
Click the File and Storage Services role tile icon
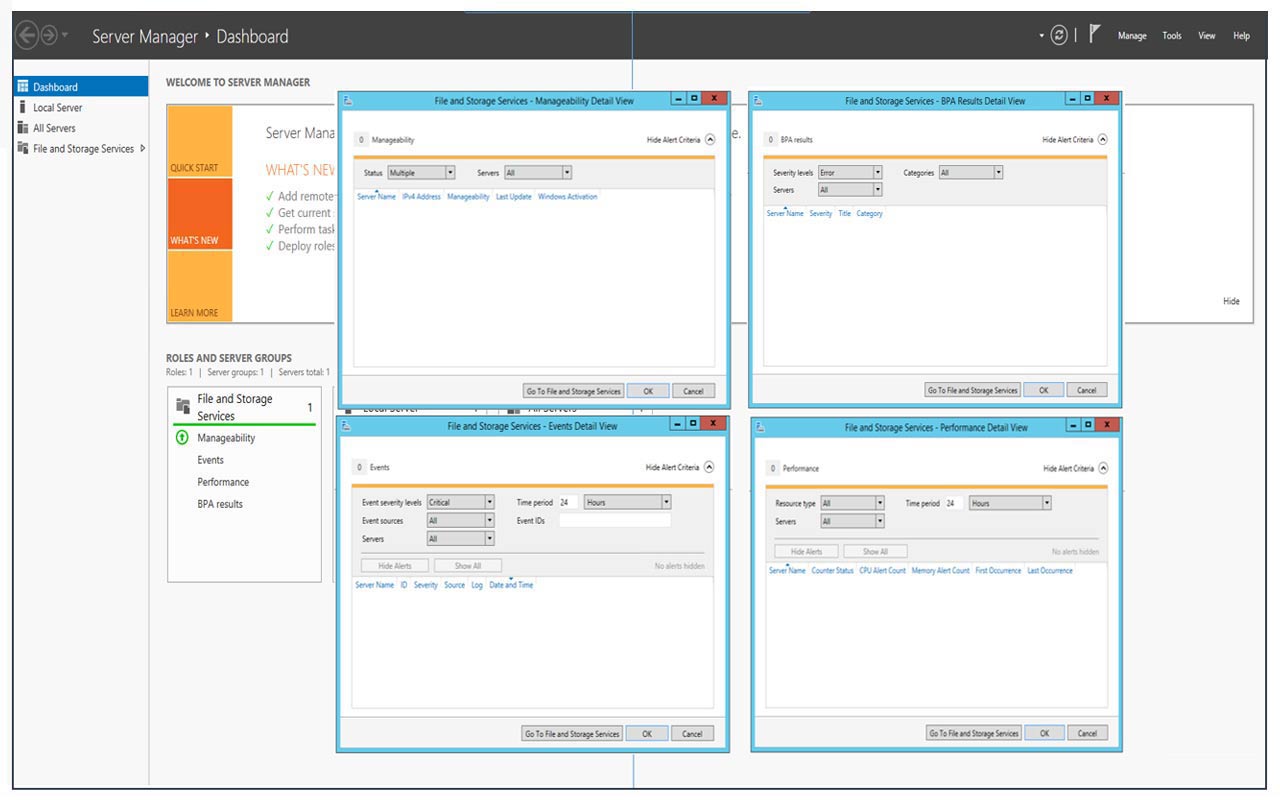[x=183, y=406]
